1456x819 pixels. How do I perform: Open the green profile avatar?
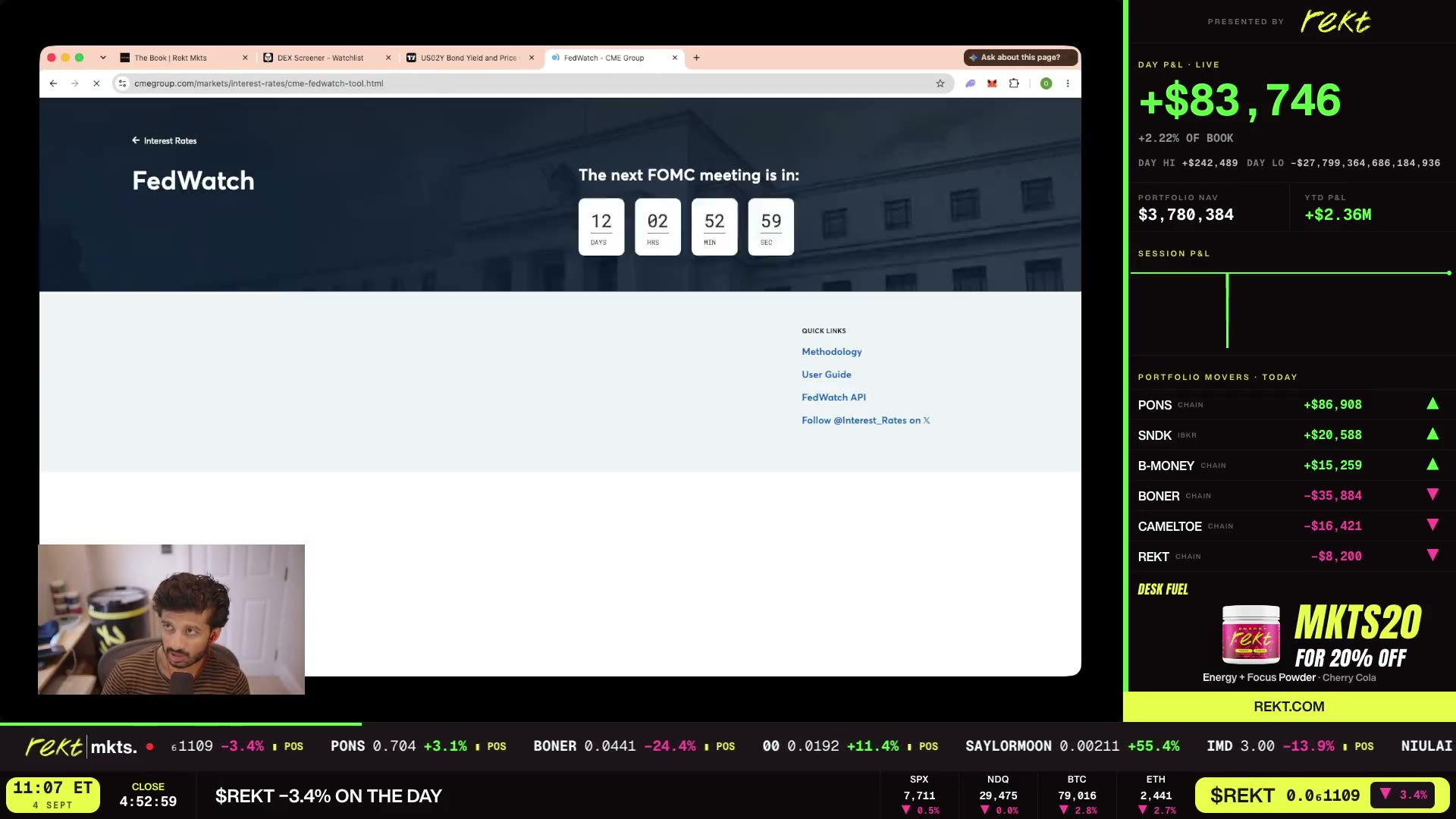coord(1046,83)
